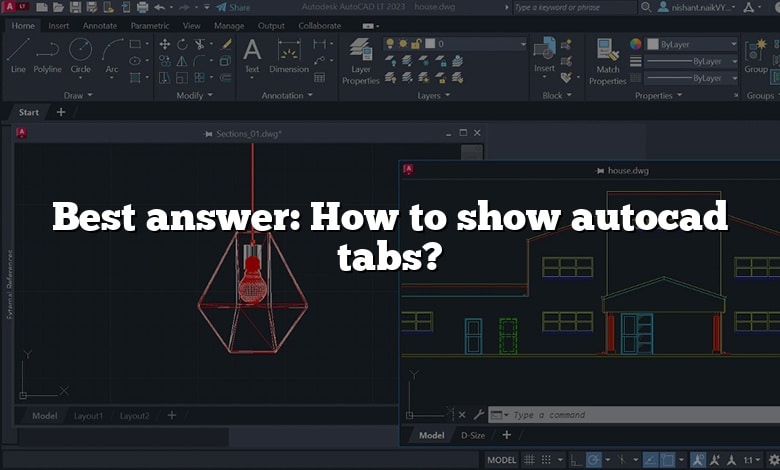The width and height of the screenshot is (780, 470).
Task: Select the Scale tool
Action: (182, 78)
